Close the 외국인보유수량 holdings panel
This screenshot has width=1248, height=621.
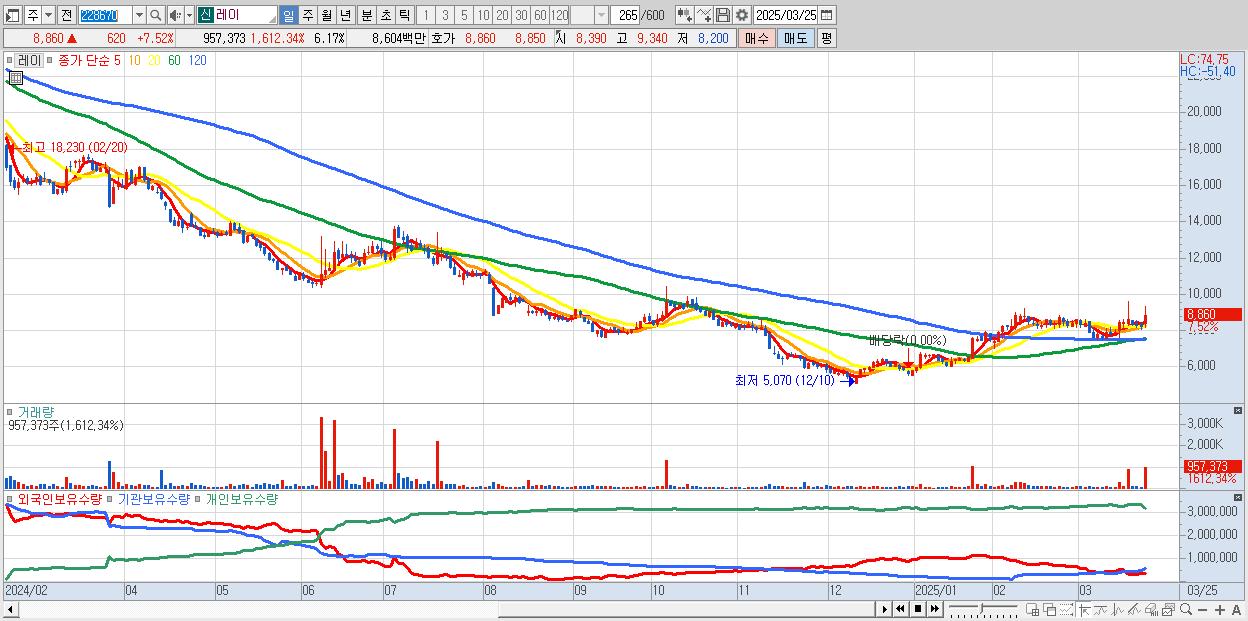click(x=1239, y=497)
